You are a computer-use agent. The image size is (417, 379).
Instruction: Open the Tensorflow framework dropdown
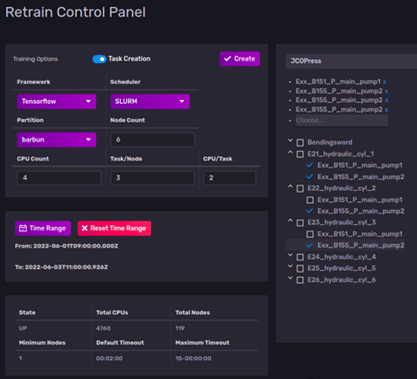coord(56,101)
